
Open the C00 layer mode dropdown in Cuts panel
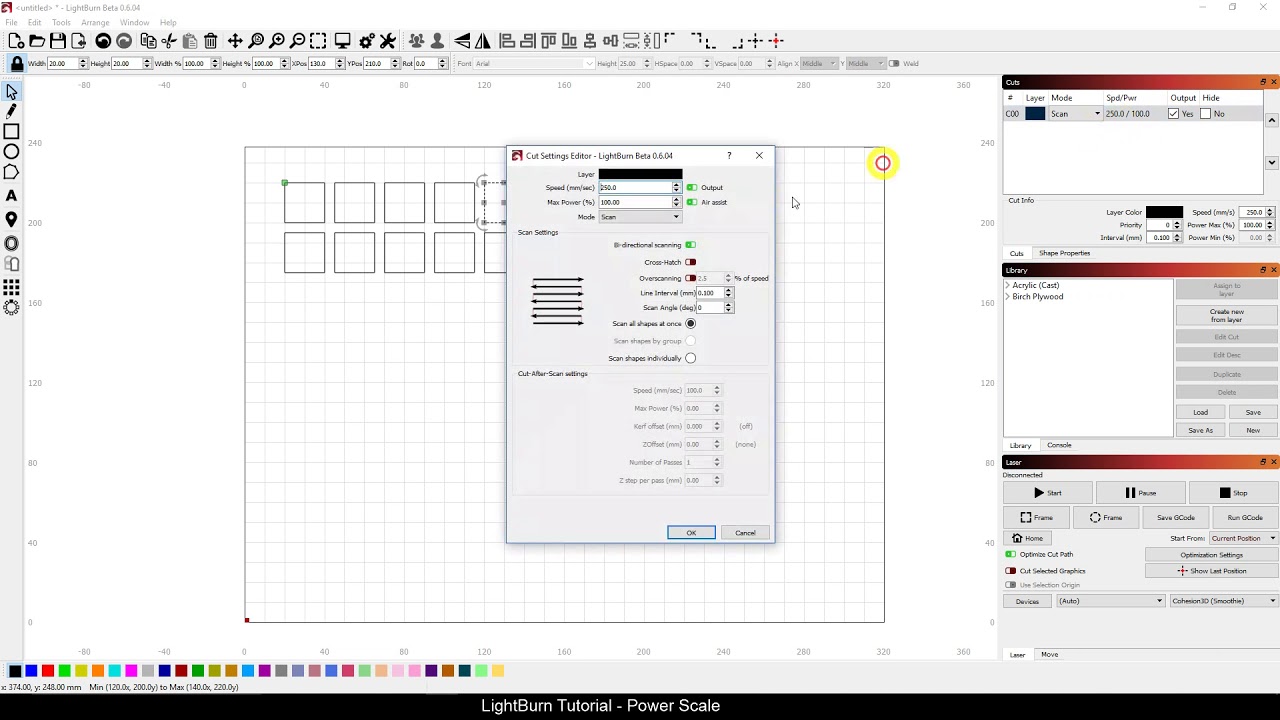[x=1075, y=114]
